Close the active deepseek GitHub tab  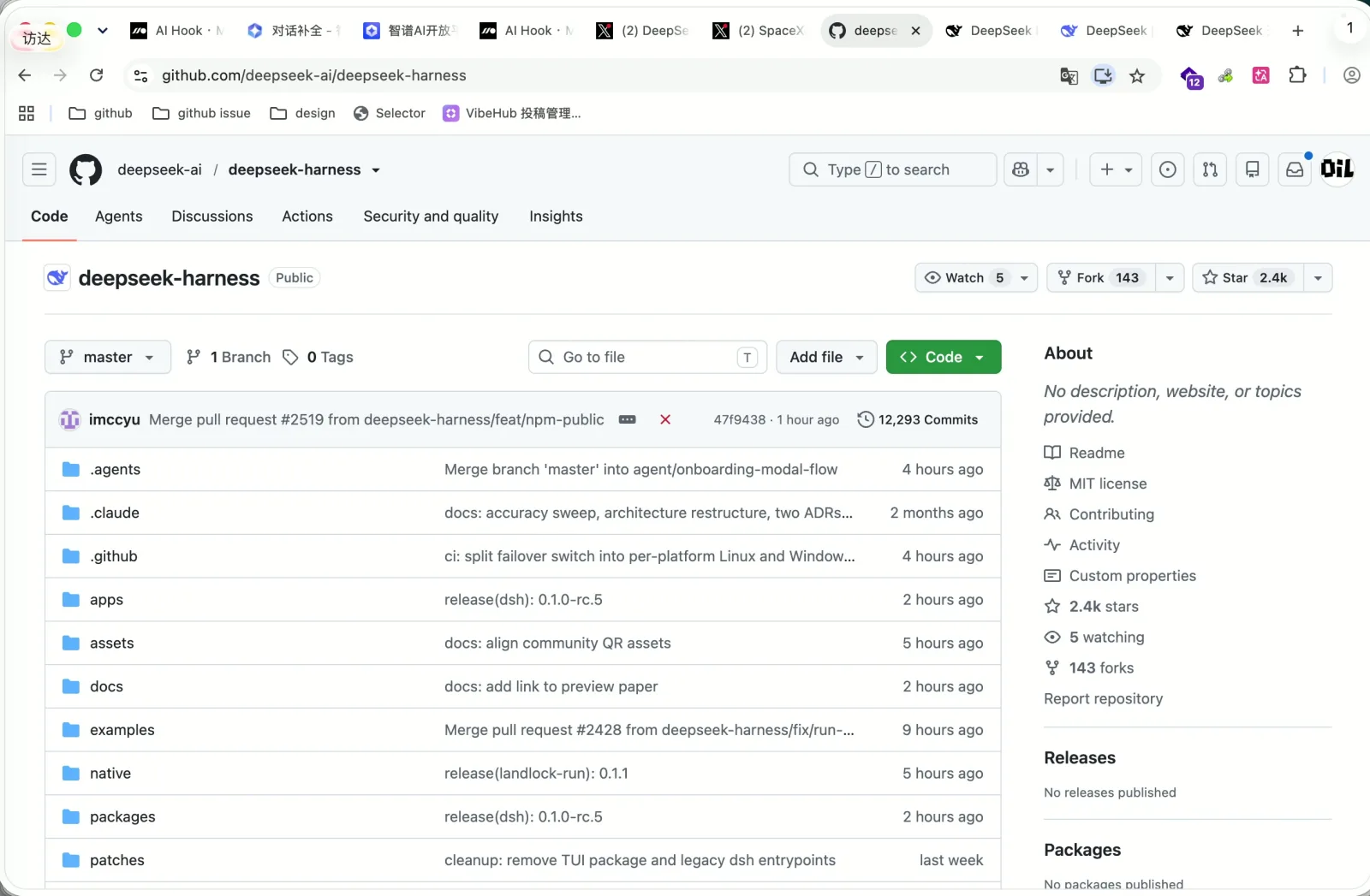point(916,31)
